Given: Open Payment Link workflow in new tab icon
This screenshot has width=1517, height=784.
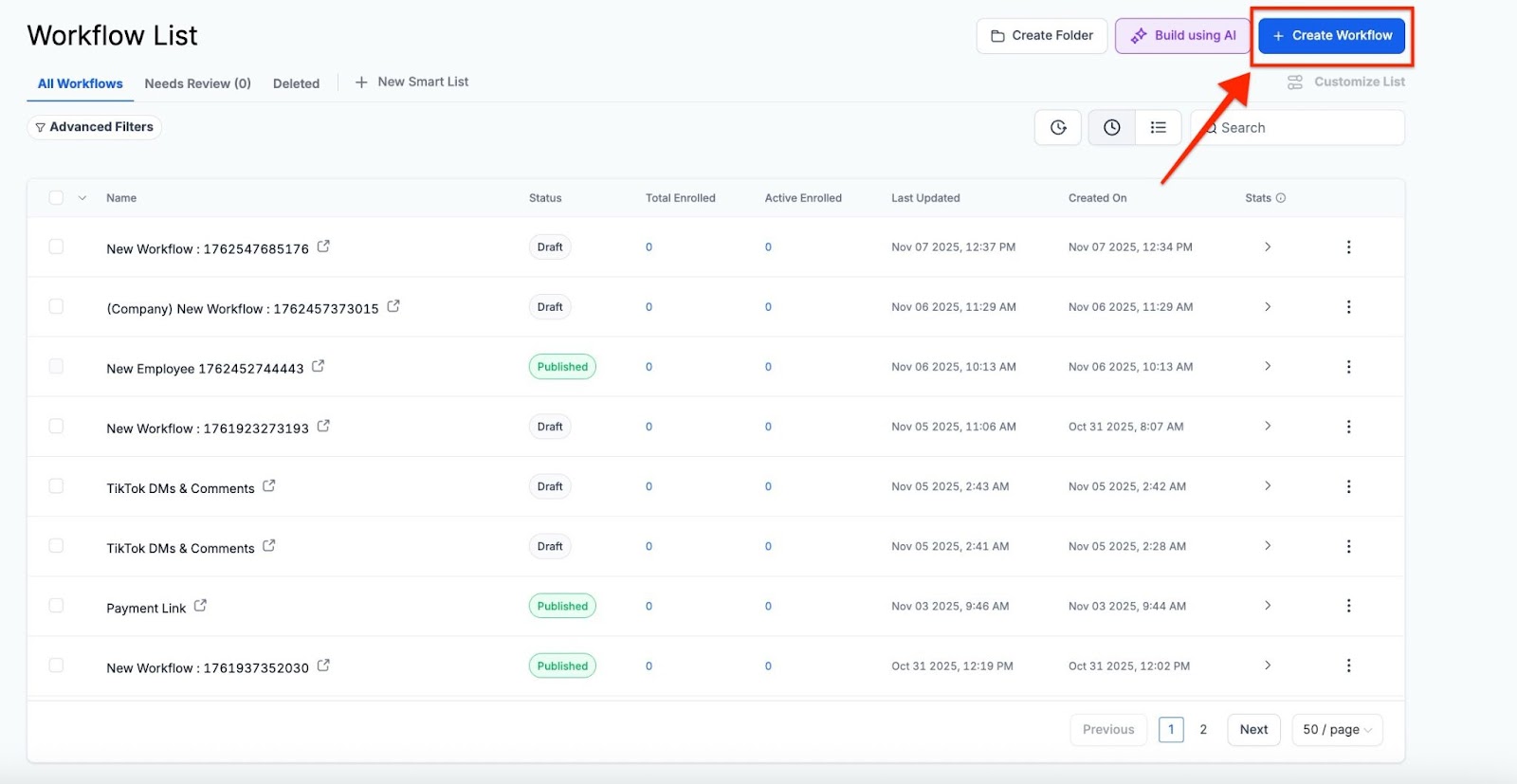Looking at the screenshot, I should 200,606.
